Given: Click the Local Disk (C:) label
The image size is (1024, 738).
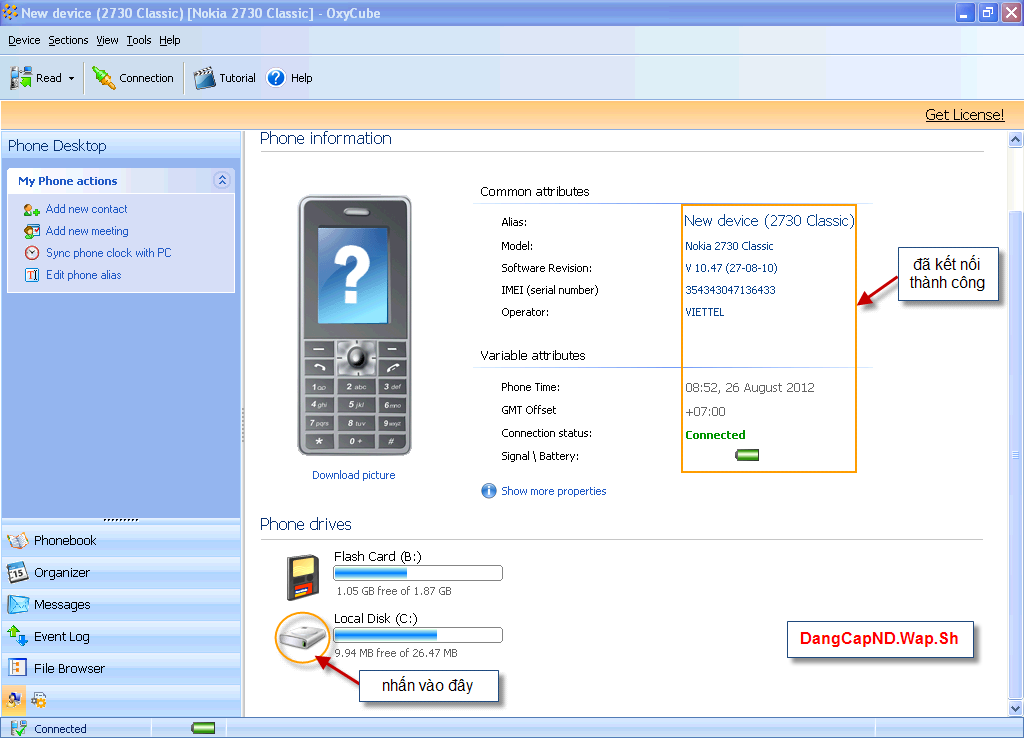Looking at the screenshot, I should click(376, 618).
